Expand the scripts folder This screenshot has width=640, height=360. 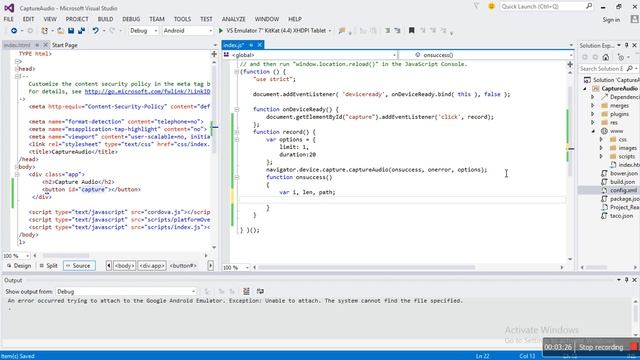click(x=601, y=156)
